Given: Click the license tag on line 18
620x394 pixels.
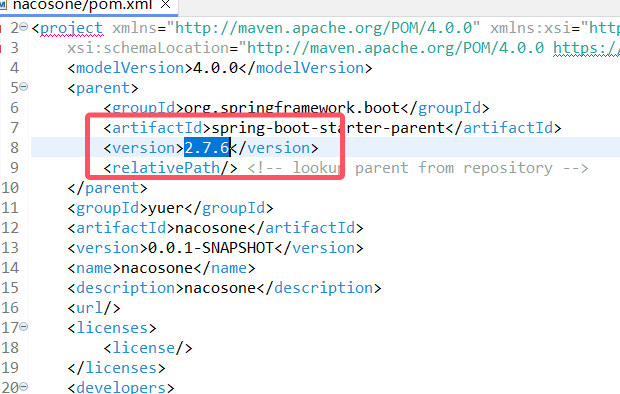Looking at the screenshot, I should tap(148, 348).
